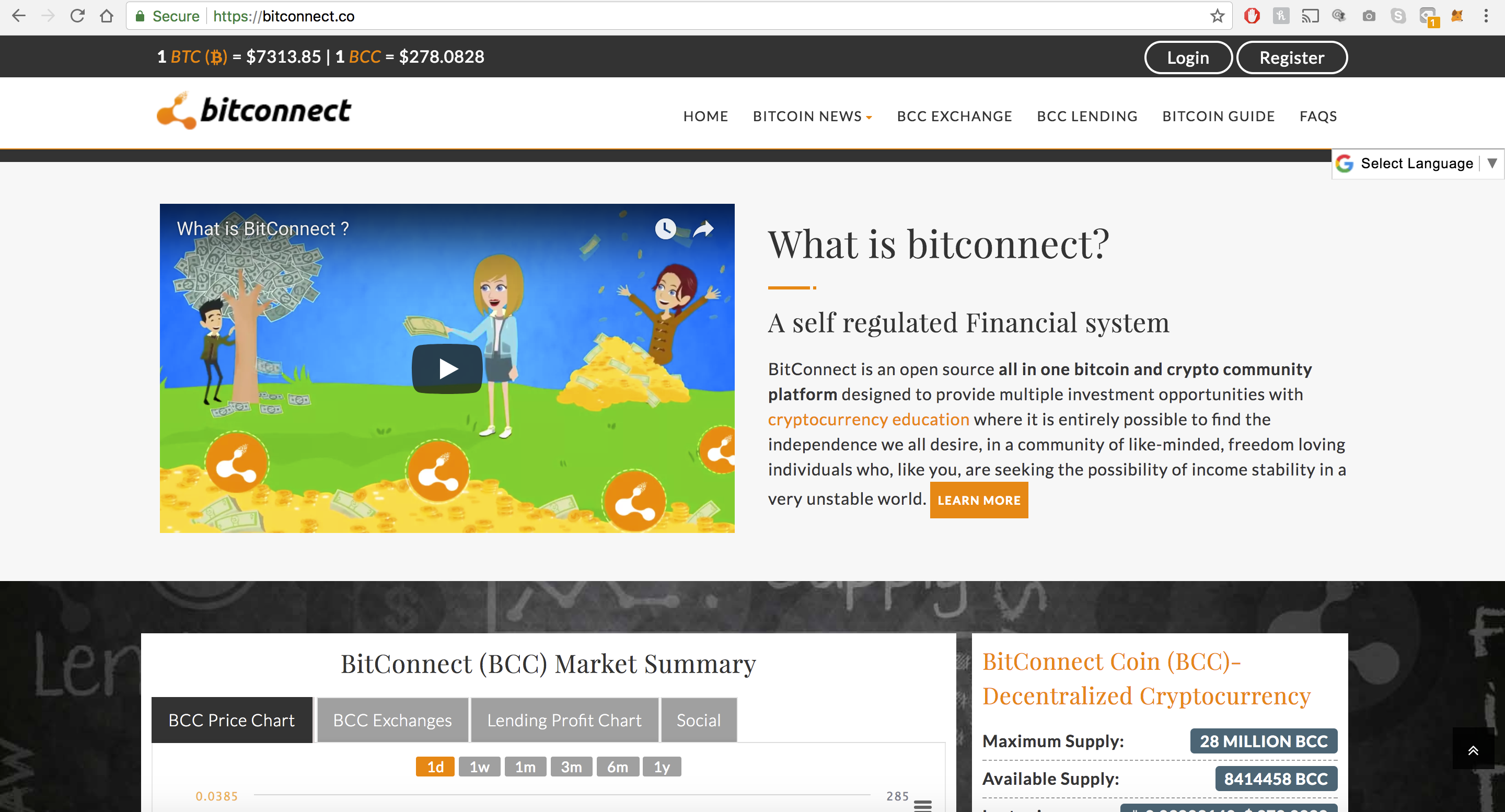Click the BTC (฿) link in the price bar
Viewport: 1505px width, 812px height.
tap(199, 56)
